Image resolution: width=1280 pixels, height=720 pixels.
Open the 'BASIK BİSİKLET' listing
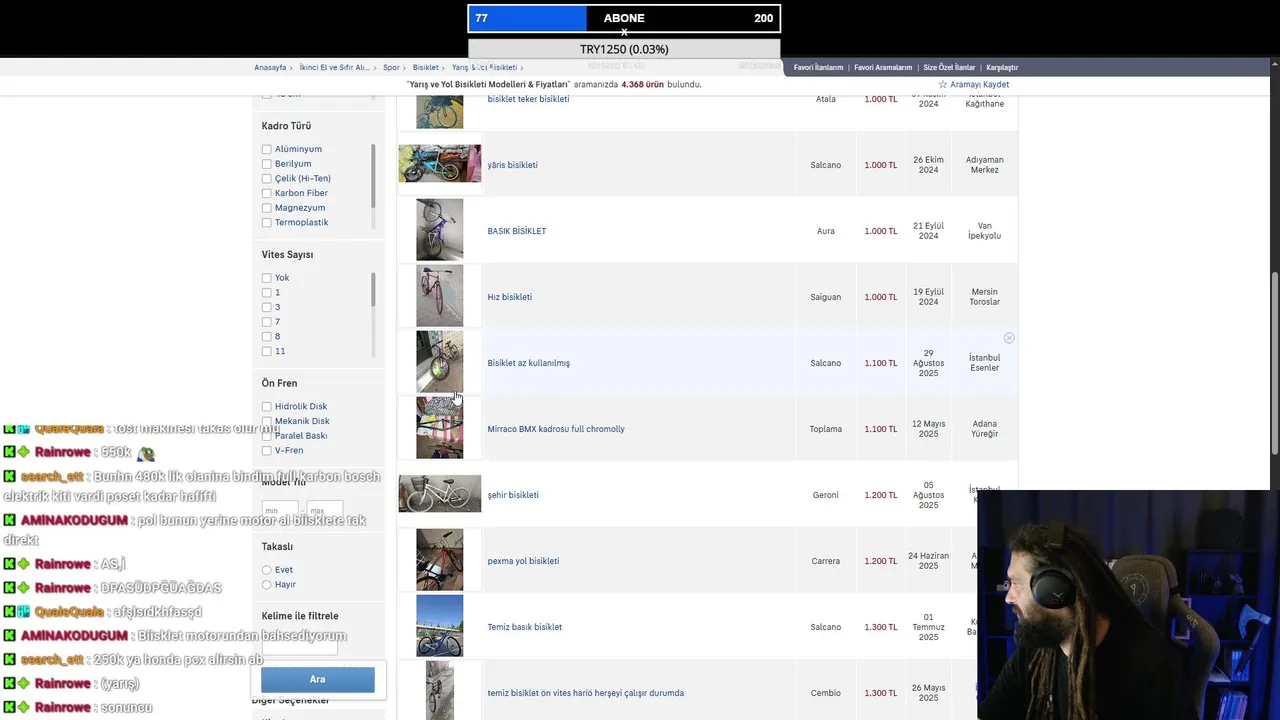tap(516, 231)
